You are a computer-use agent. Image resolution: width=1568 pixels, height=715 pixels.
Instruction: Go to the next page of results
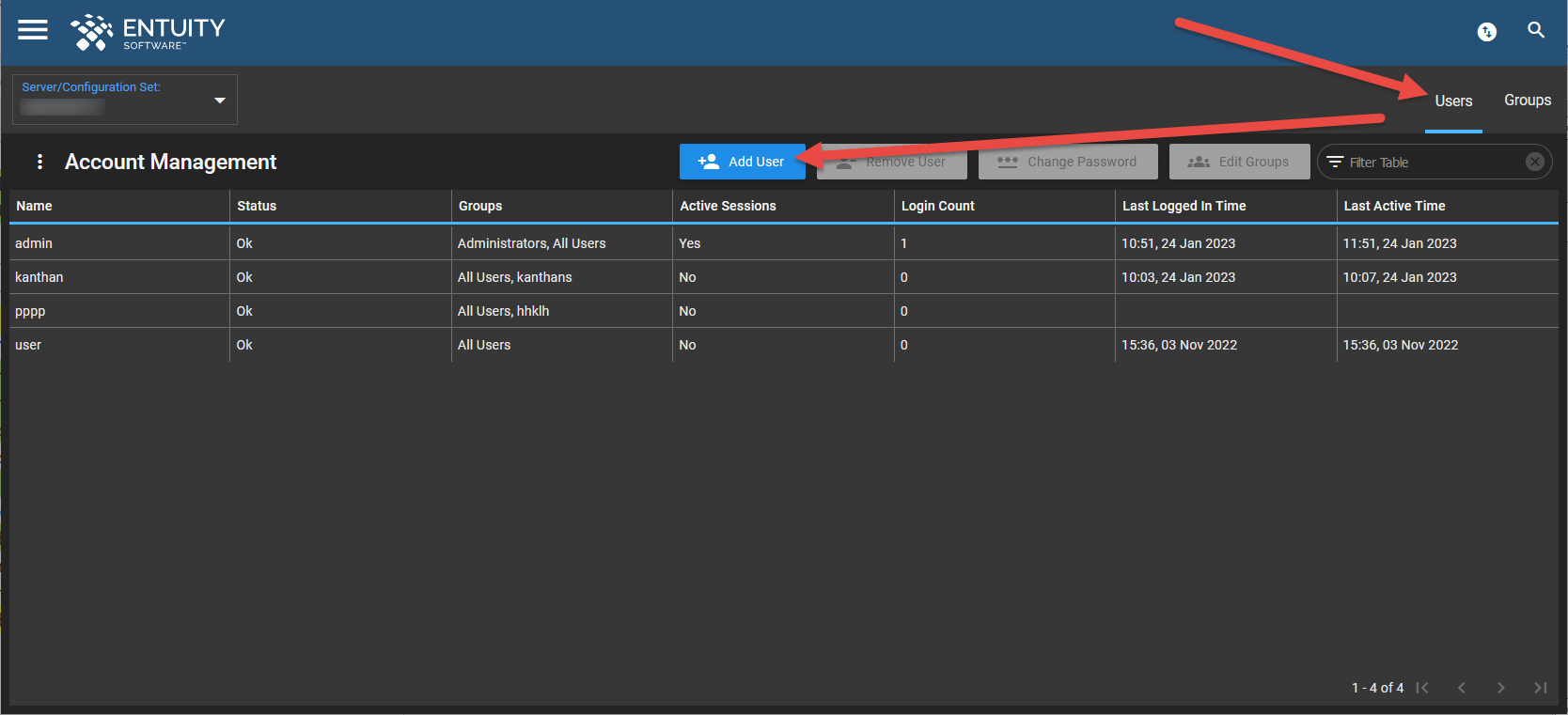1501,688
